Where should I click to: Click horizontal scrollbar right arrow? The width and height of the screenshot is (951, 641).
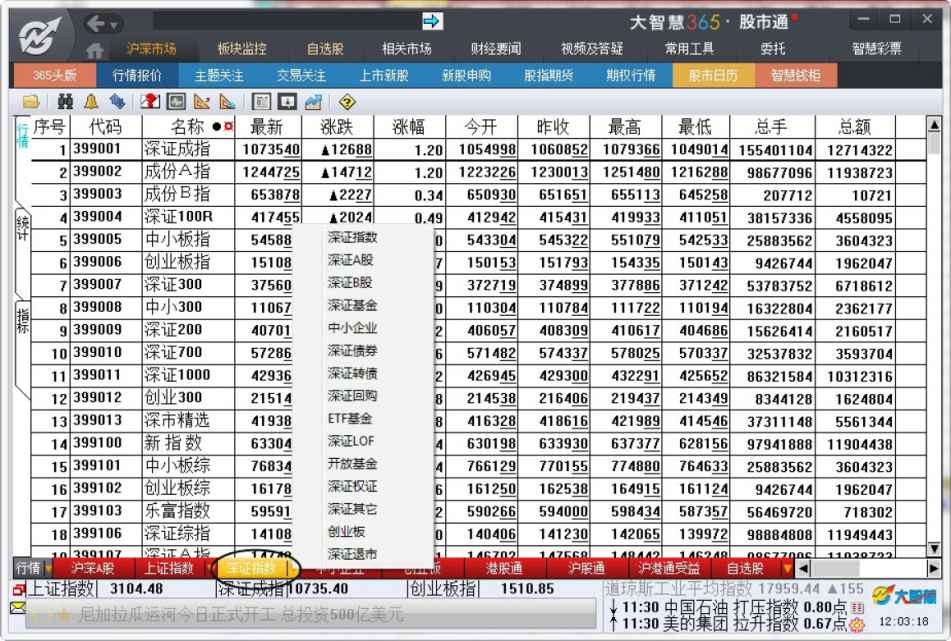pyautogui.click(x=933, y=569)
